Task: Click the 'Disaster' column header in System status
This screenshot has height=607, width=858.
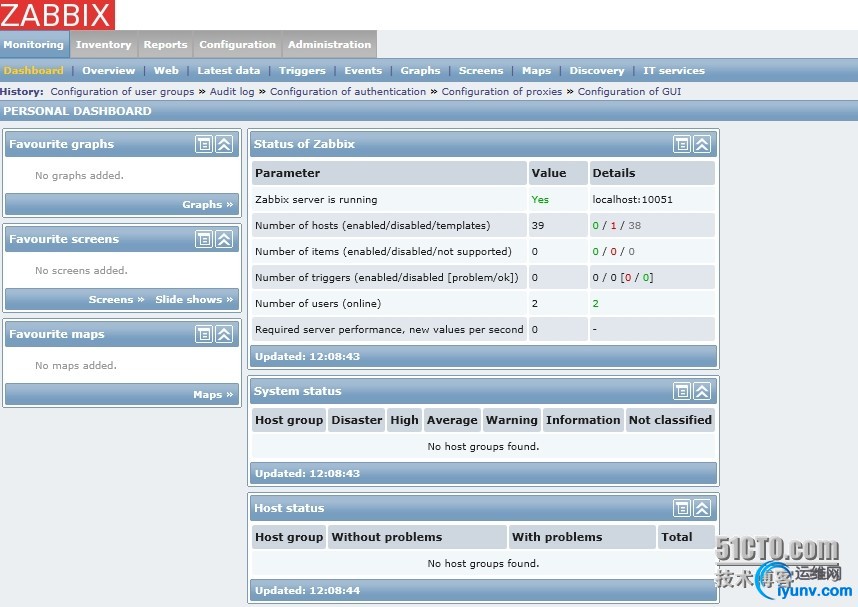Action: (x=357, y=420)
